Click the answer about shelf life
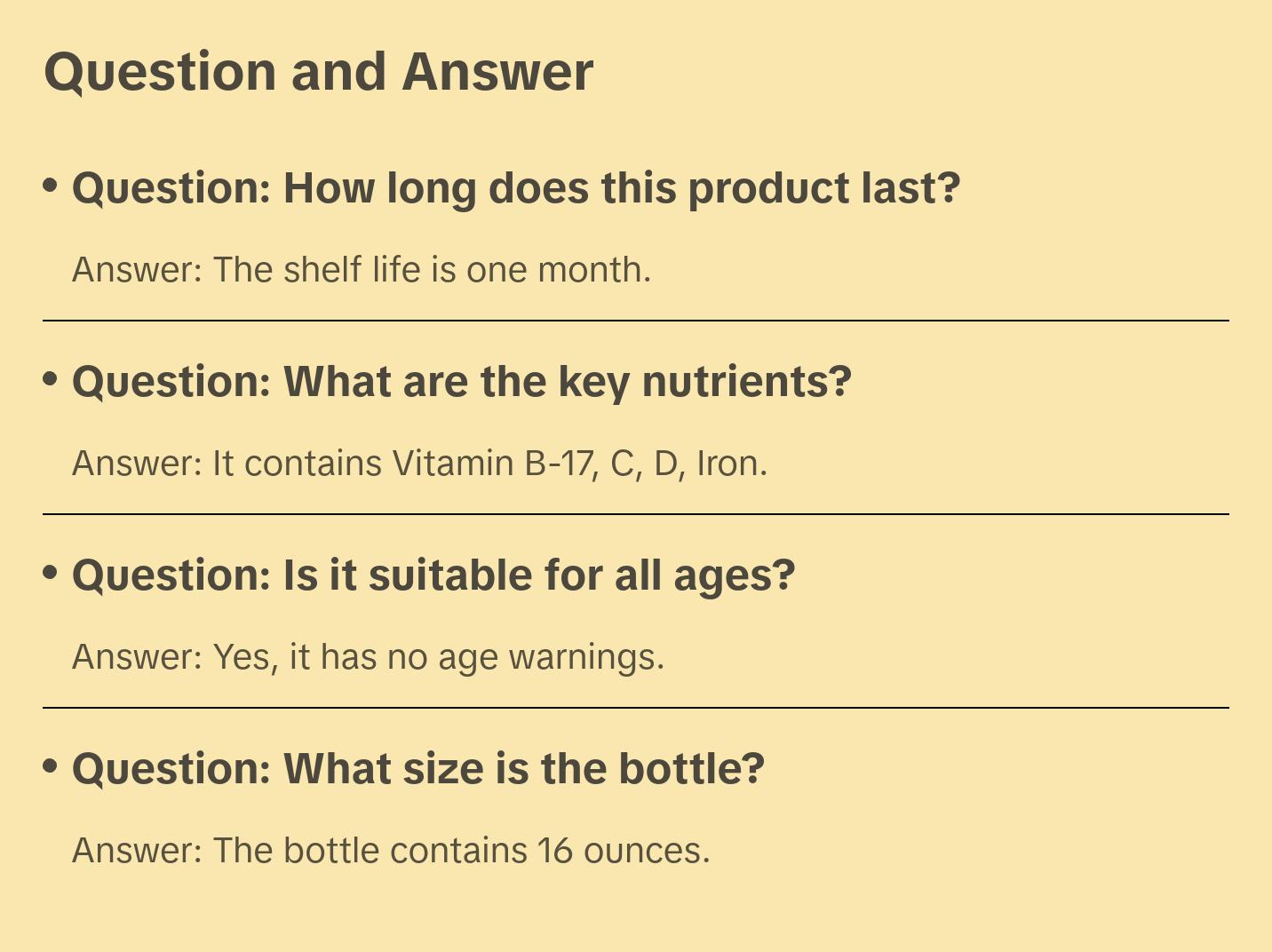This screenshot has height=952, width=1272. click(362, 270)
